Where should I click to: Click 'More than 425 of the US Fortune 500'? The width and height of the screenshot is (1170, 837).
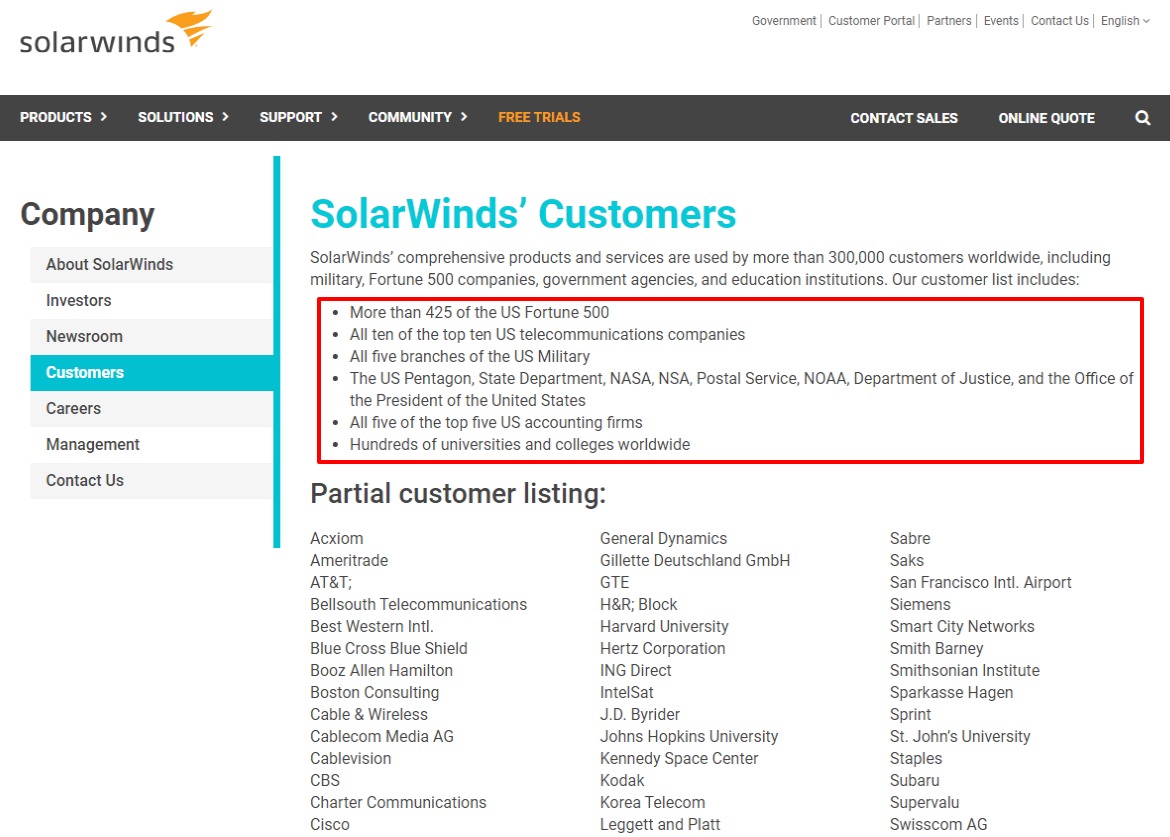[x=479, y=313]
